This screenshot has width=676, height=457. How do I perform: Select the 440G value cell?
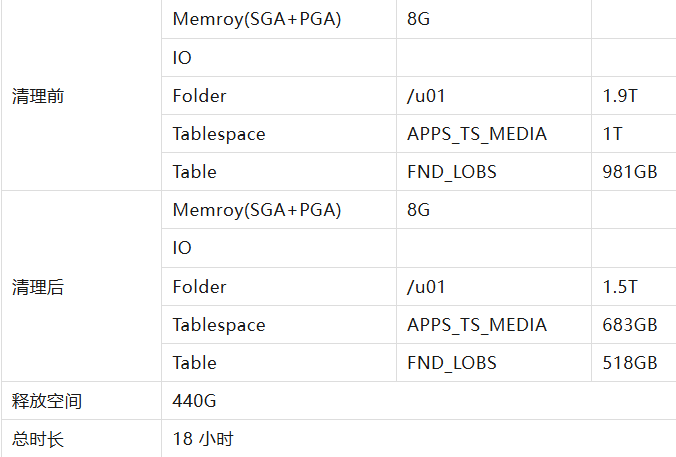(x=195, y=401)
